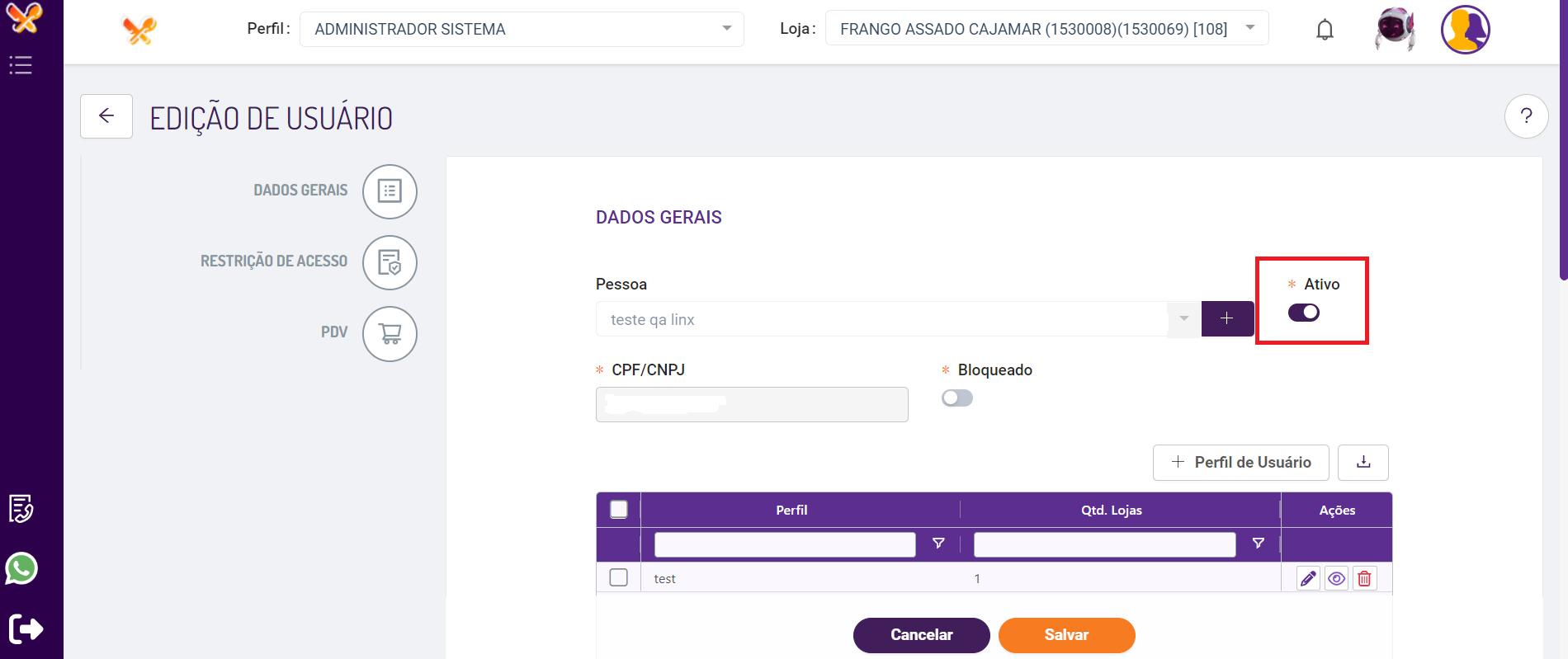Click the notification bell icon
The image size is (1568, 659).
(x=1325, y=30)
